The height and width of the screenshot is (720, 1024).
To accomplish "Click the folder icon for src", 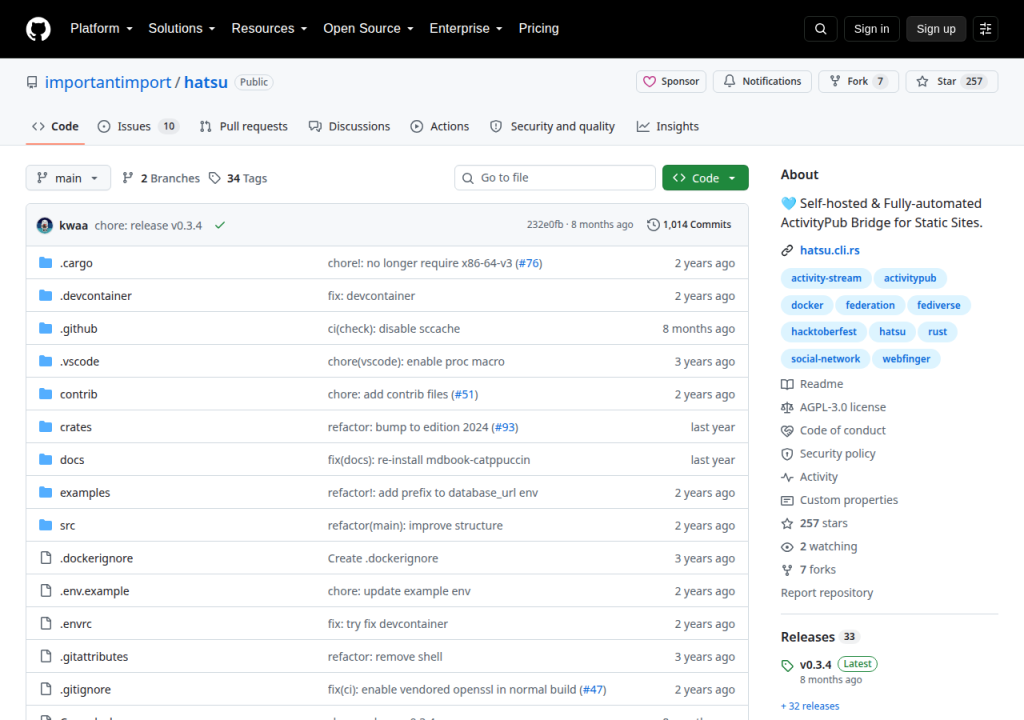I will pyautogui.click(x=46, y=525).
